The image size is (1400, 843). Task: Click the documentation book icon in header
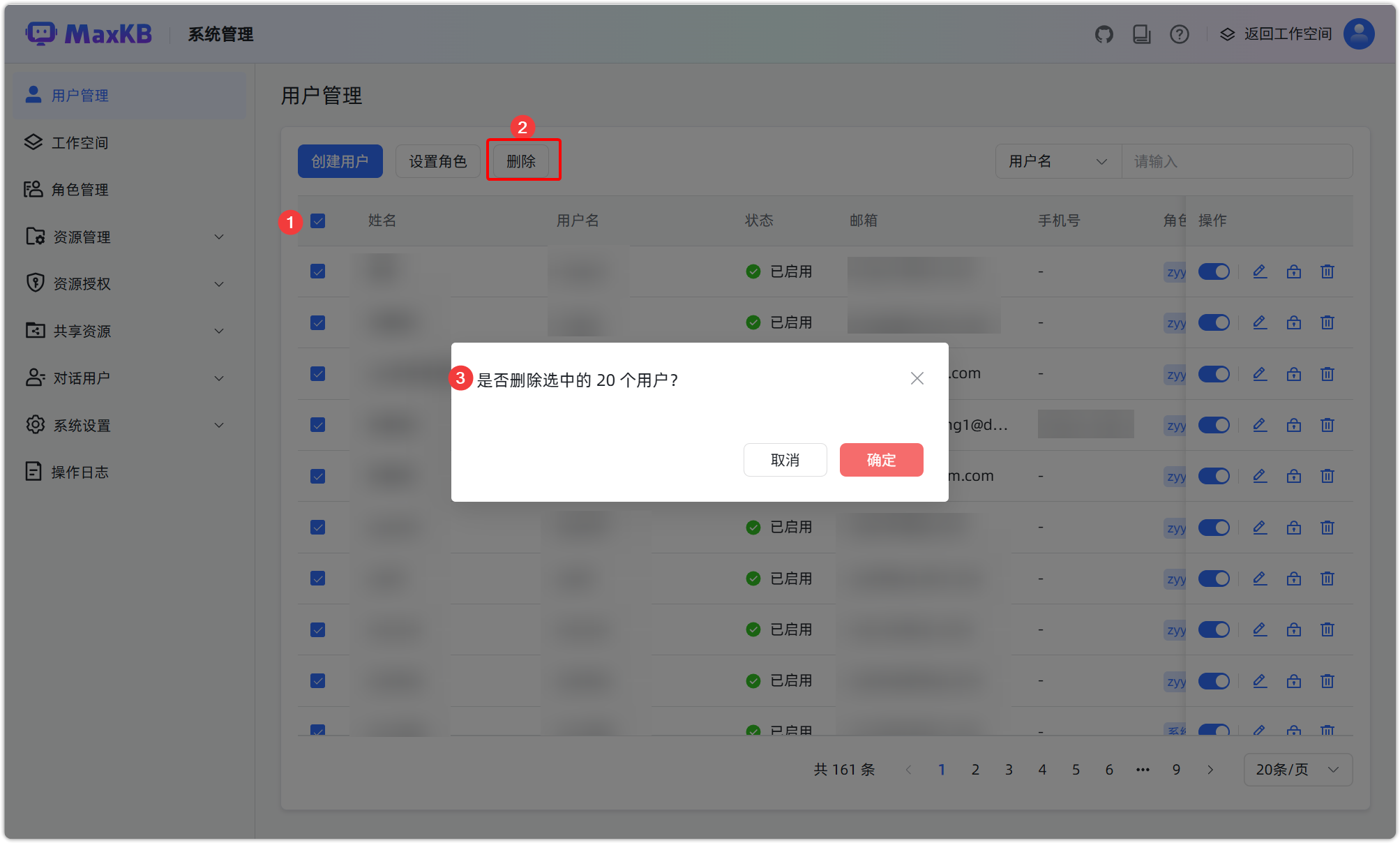pyautogui.click(x=1142, y=33)
